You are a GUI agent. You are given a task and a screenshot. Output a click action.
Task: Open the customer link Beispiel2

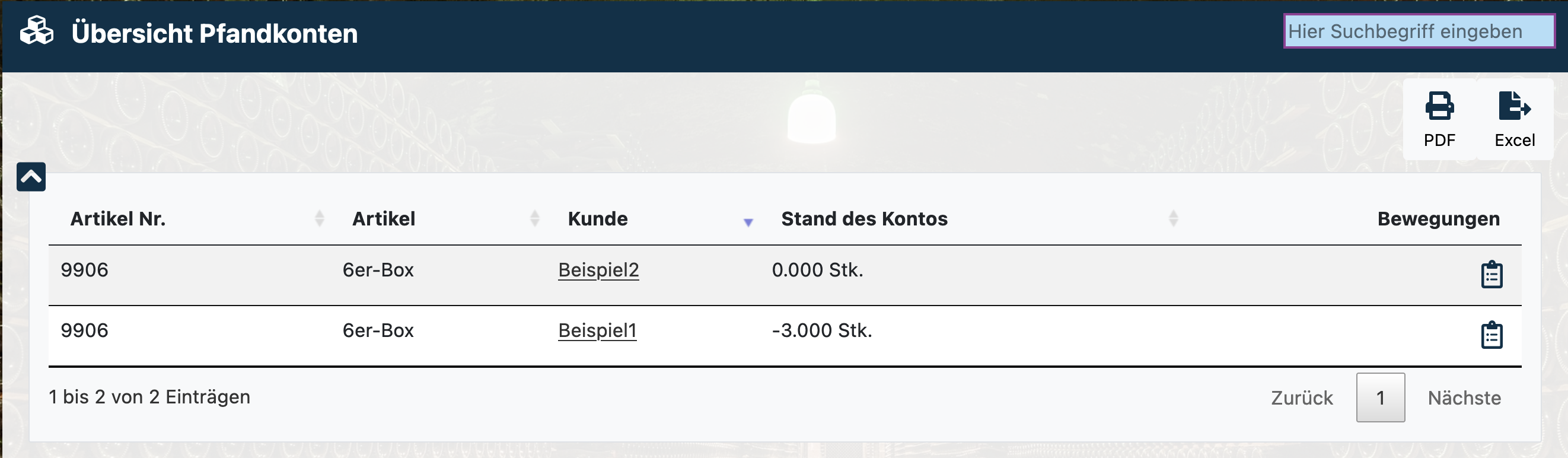coord(598,270)
